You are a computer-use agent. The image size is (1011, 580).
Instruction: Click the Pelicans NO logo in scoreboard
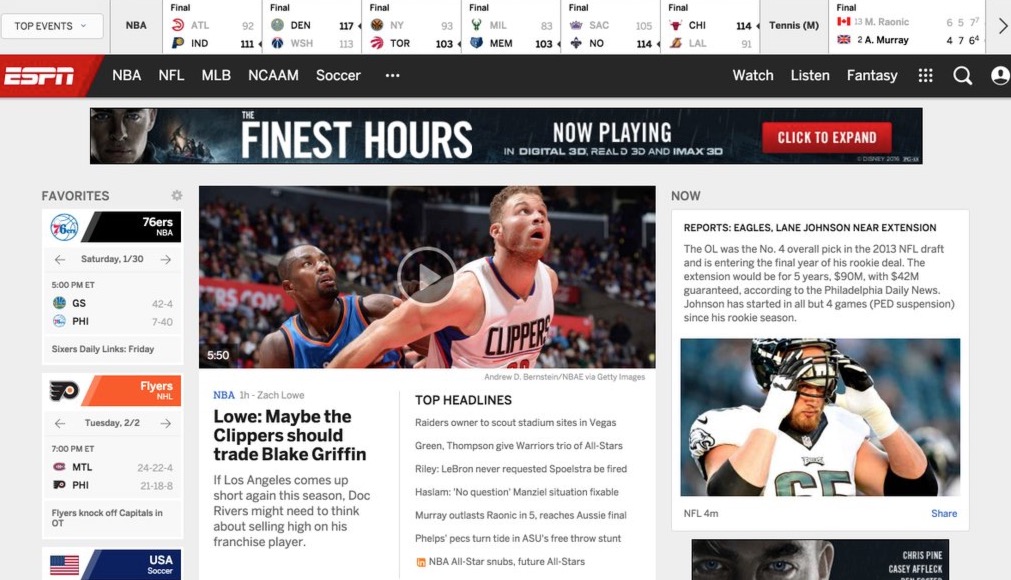(x=576, y=43)
